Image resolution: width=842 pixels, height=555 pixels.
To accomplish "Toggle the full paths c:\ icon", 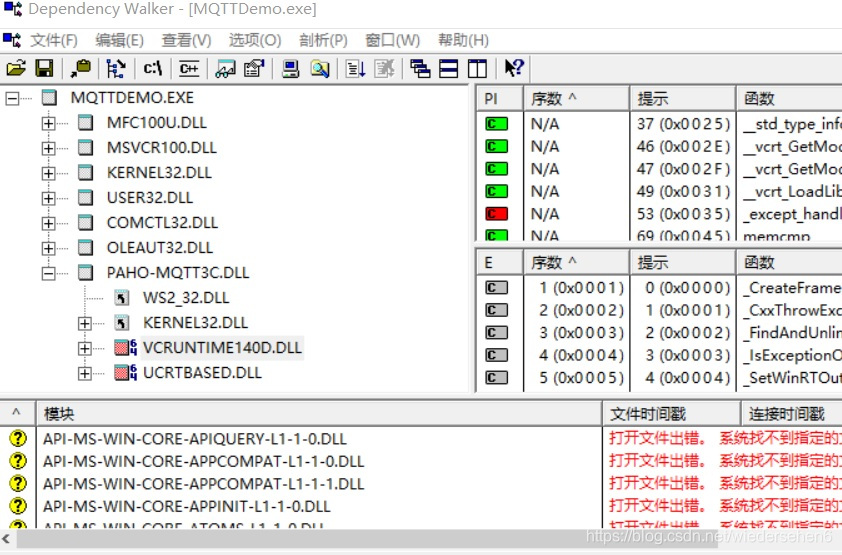I will pyautogui.click(x=153, y=69).
